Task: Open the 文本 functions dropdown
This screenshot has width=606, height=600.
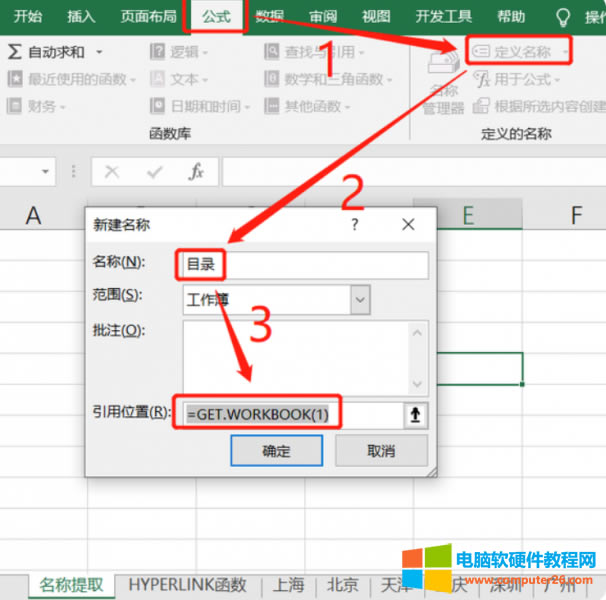Action: 179,79
